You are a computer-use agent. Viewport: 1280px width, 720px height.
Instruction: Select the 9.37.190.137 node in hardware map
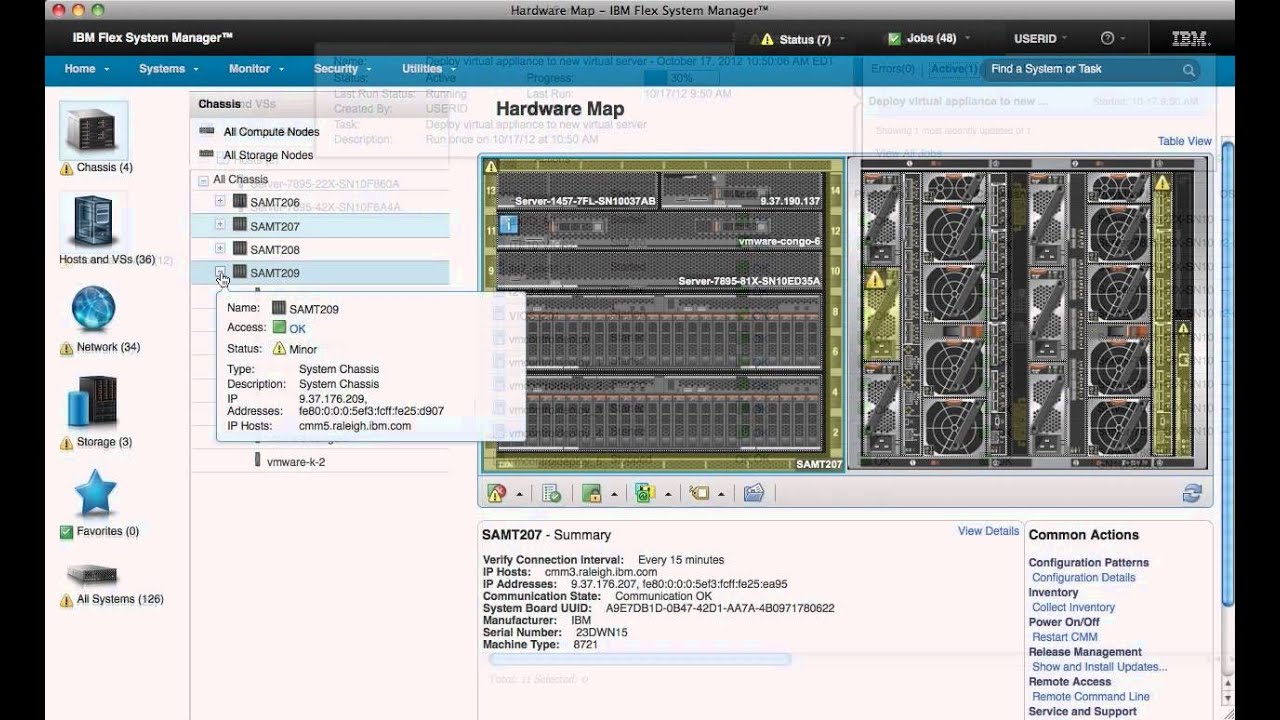tap(742, 191)
